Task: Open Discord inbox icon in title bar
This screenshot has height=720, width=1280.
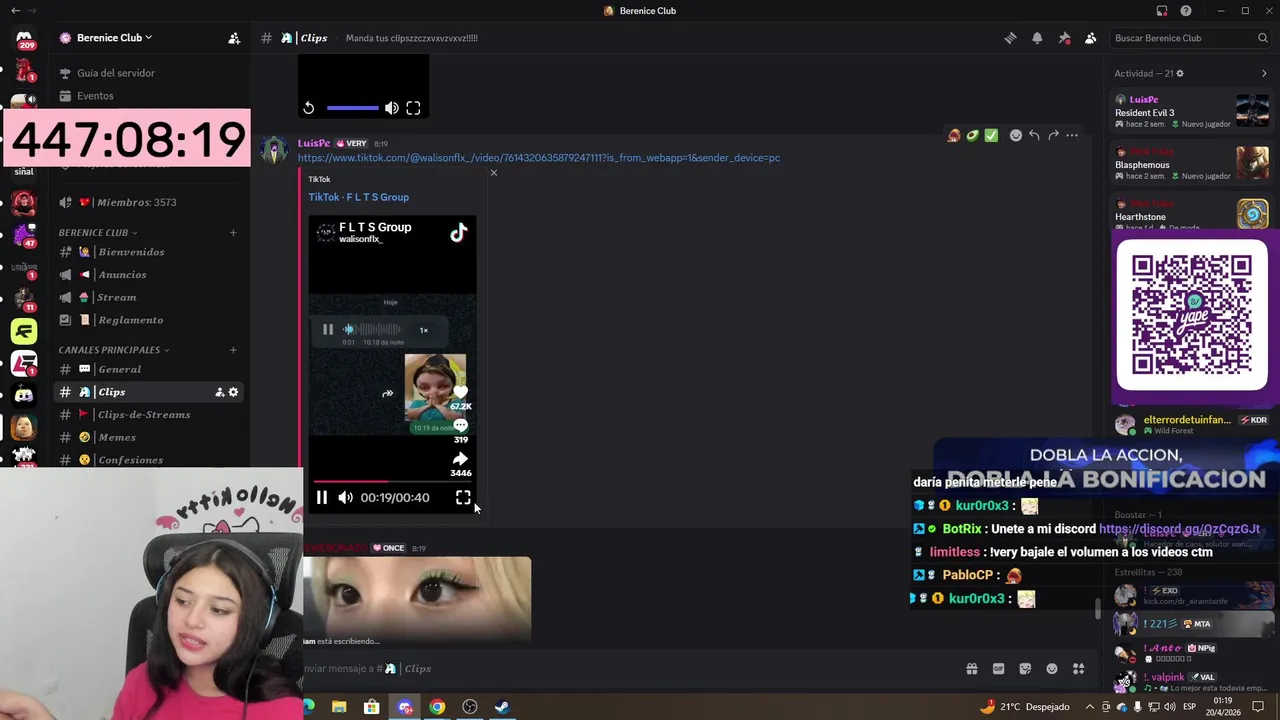Action: (1162, 11)
